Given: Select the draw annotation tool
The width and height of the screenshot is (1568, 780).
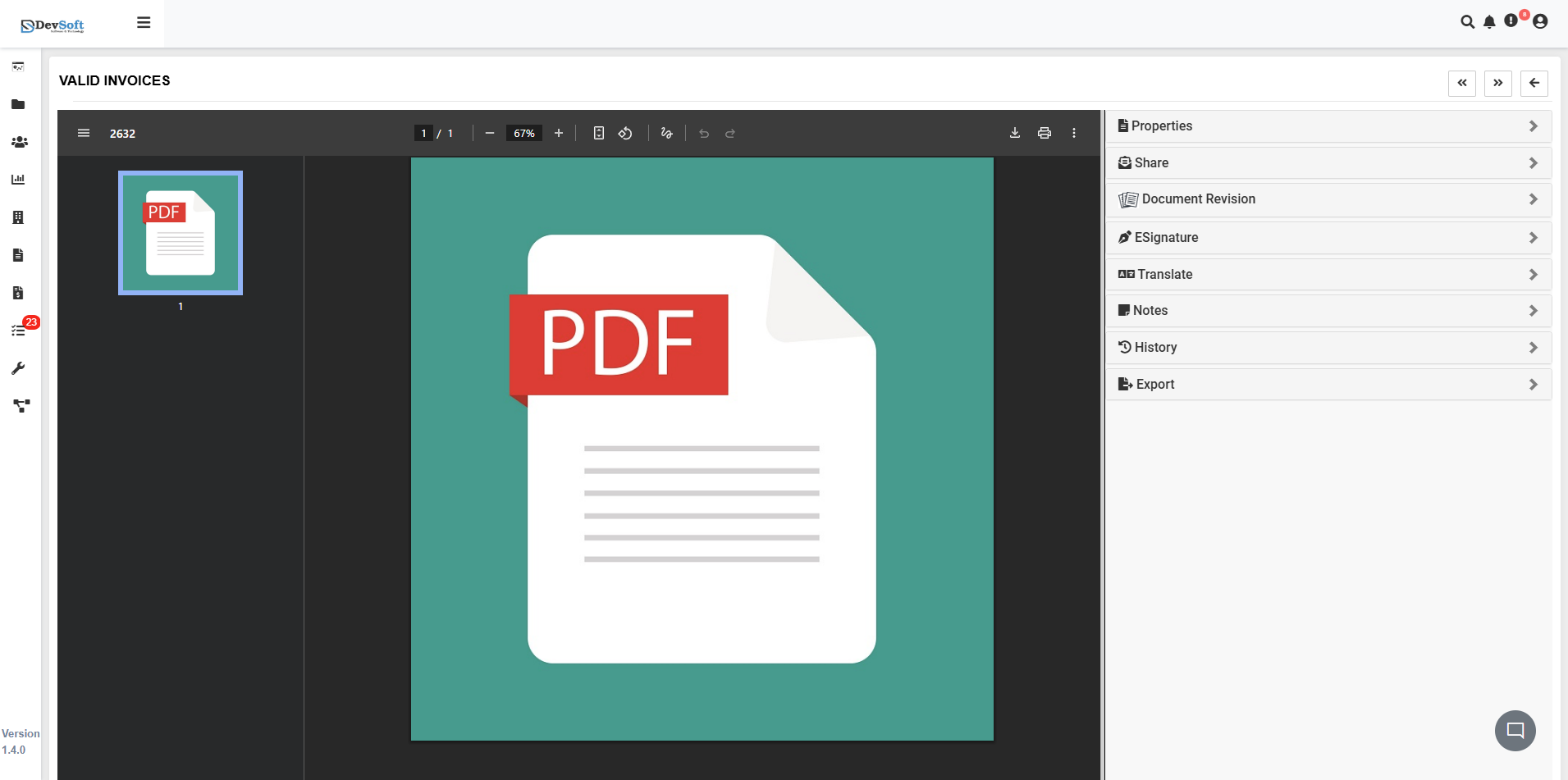Looking at the screenshot, I should (x=666, y=132).
